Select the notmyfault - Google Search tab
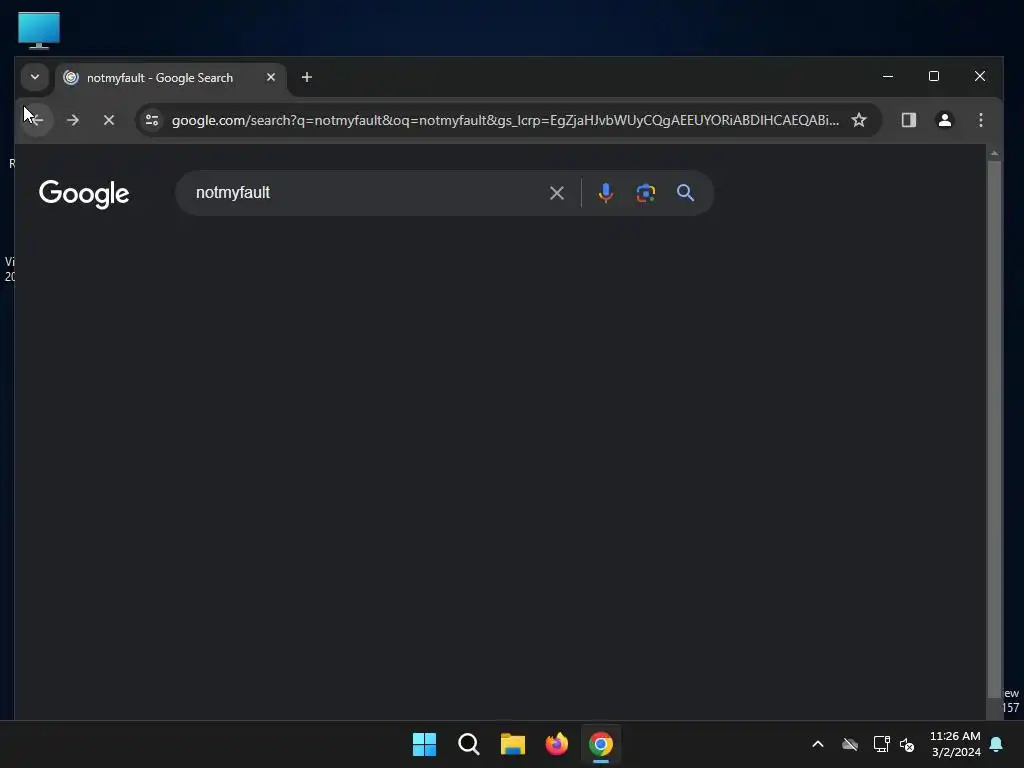 point(171,78)
